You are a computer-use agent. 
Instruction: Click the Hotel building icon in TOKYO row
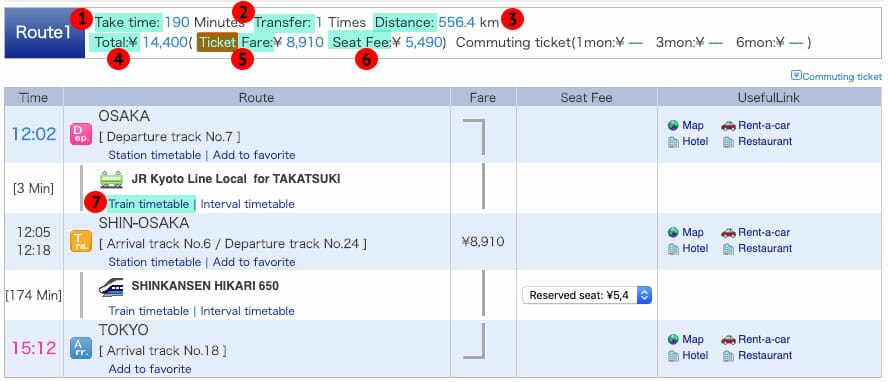click(673, 355)
